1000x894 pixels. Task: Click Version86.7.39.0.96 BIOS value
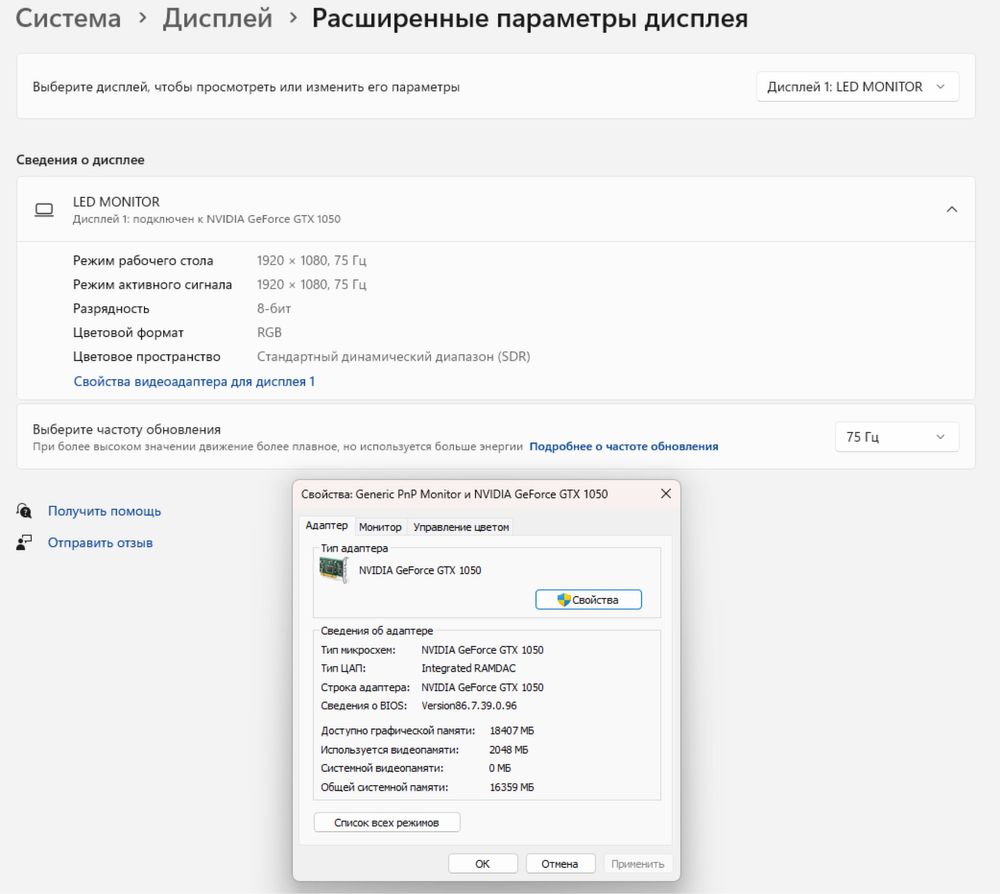tap(469, 706)
